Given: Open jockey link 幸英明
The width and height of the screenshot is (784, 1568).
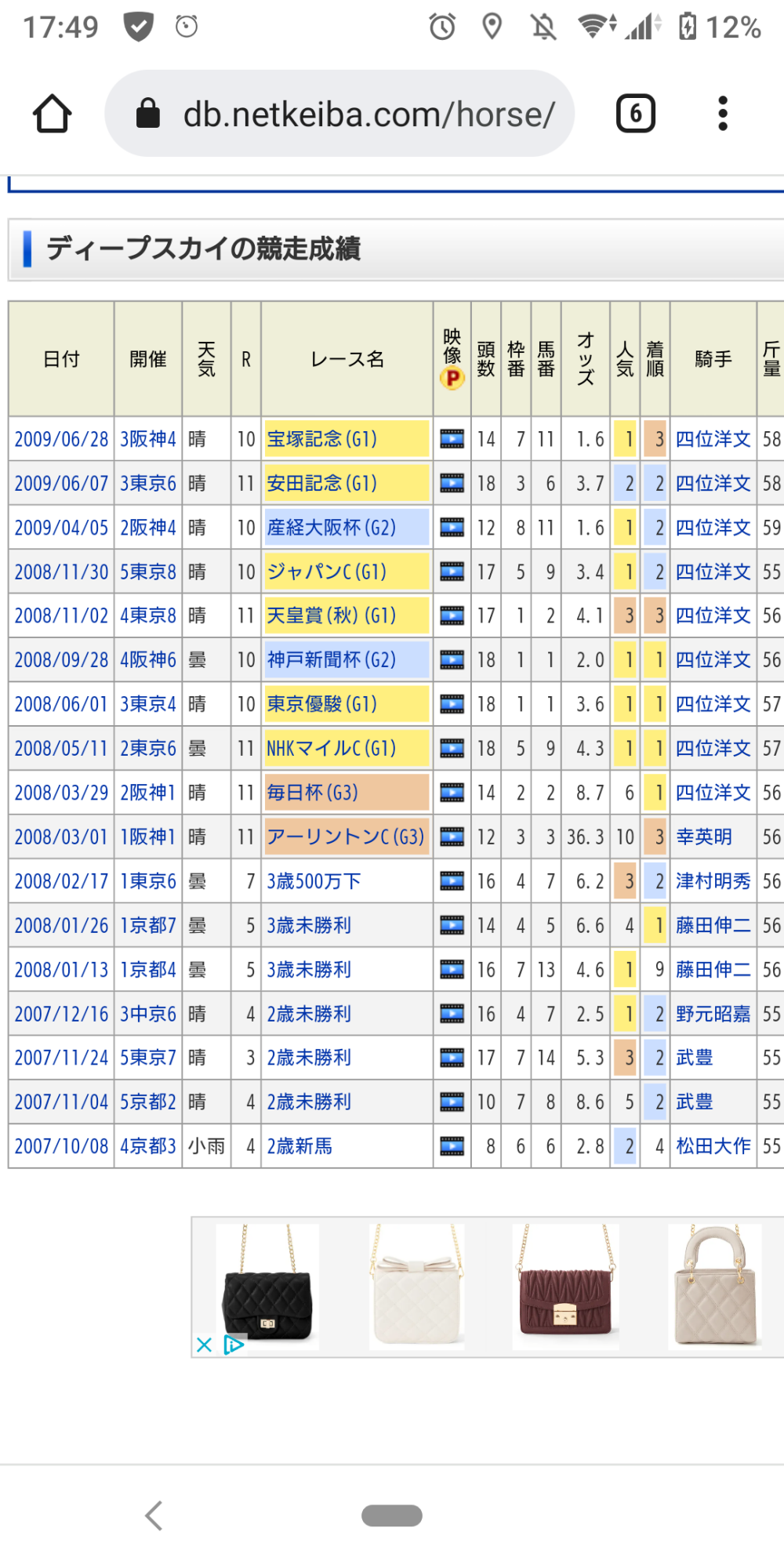Looking at the screenshot, I should (704, 837).
